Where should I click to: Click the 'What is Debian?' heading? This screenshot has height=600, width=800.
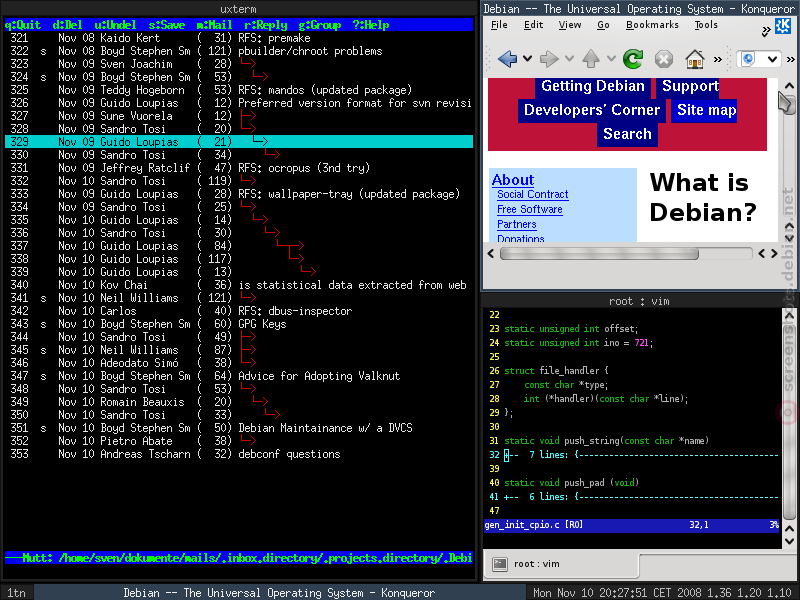[703, 197]
